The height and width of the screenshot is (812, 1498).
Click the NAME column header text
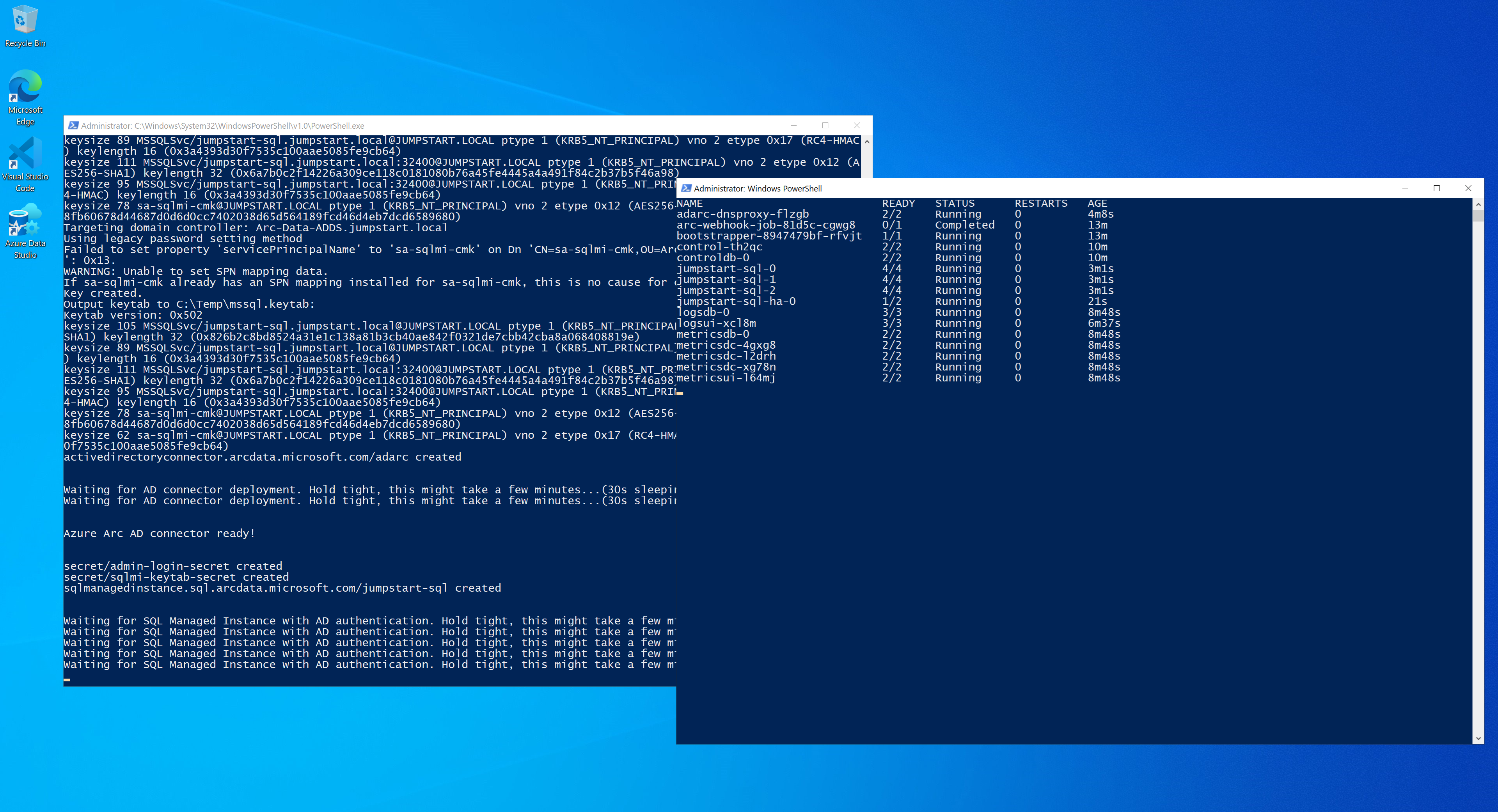(690, 204)
